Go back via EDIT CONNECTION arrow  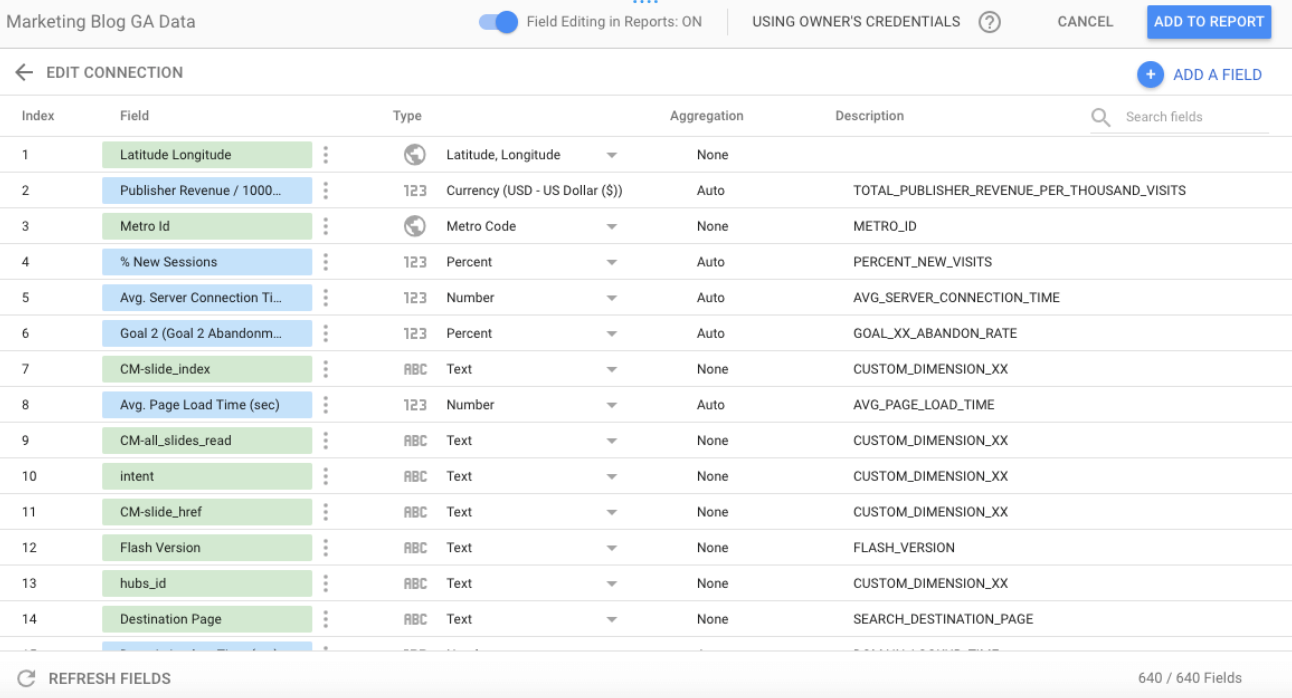[x=23, y=72]
